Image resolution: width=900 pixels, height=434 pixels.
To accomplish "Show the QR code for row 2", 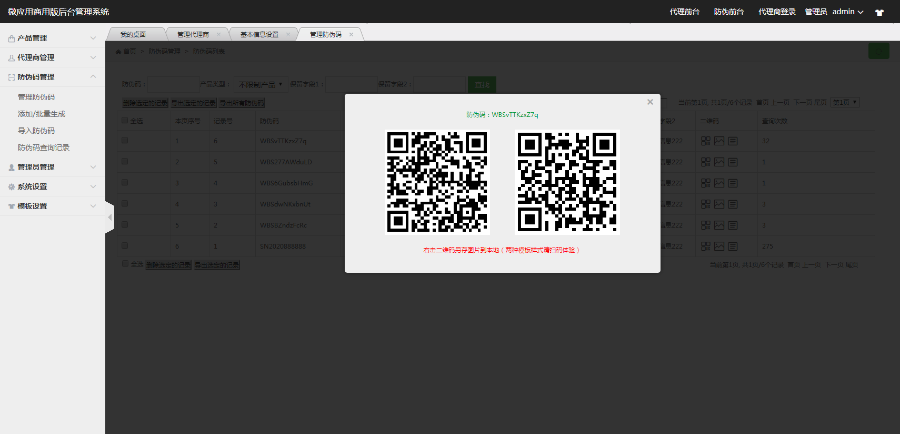I will pos(705,162).
